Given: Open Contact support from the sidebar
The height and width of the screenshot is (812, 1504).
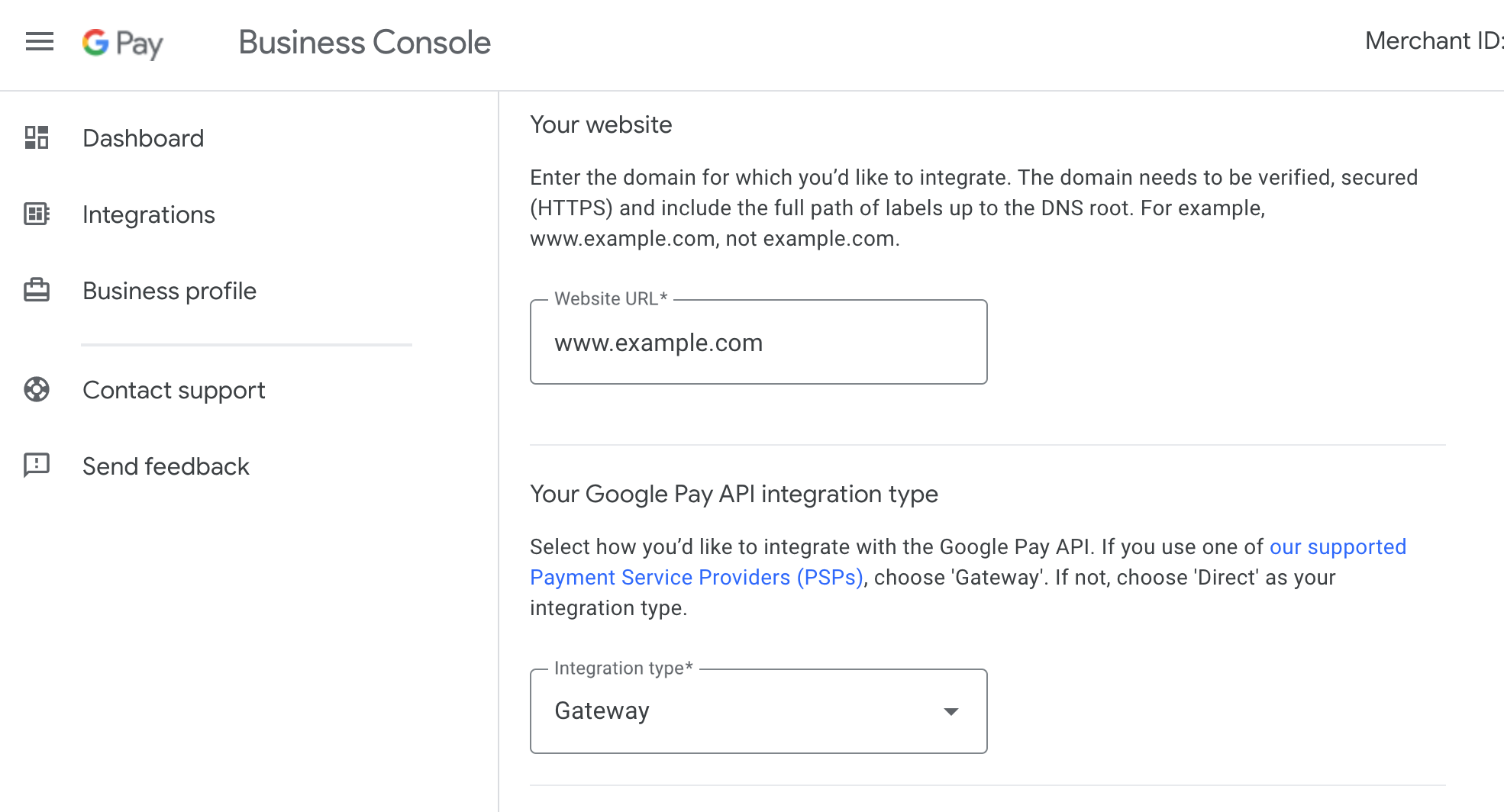Looking at the screenshot, I should click(174, 390).
